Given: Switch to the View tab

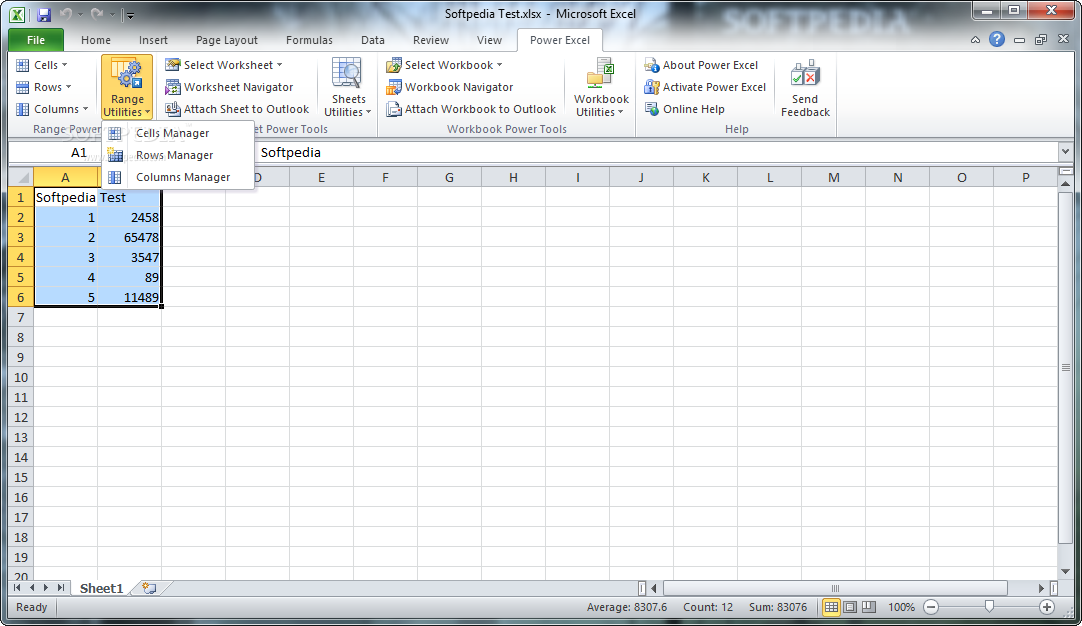Looking at the screenshot, I should pos(489,40).
